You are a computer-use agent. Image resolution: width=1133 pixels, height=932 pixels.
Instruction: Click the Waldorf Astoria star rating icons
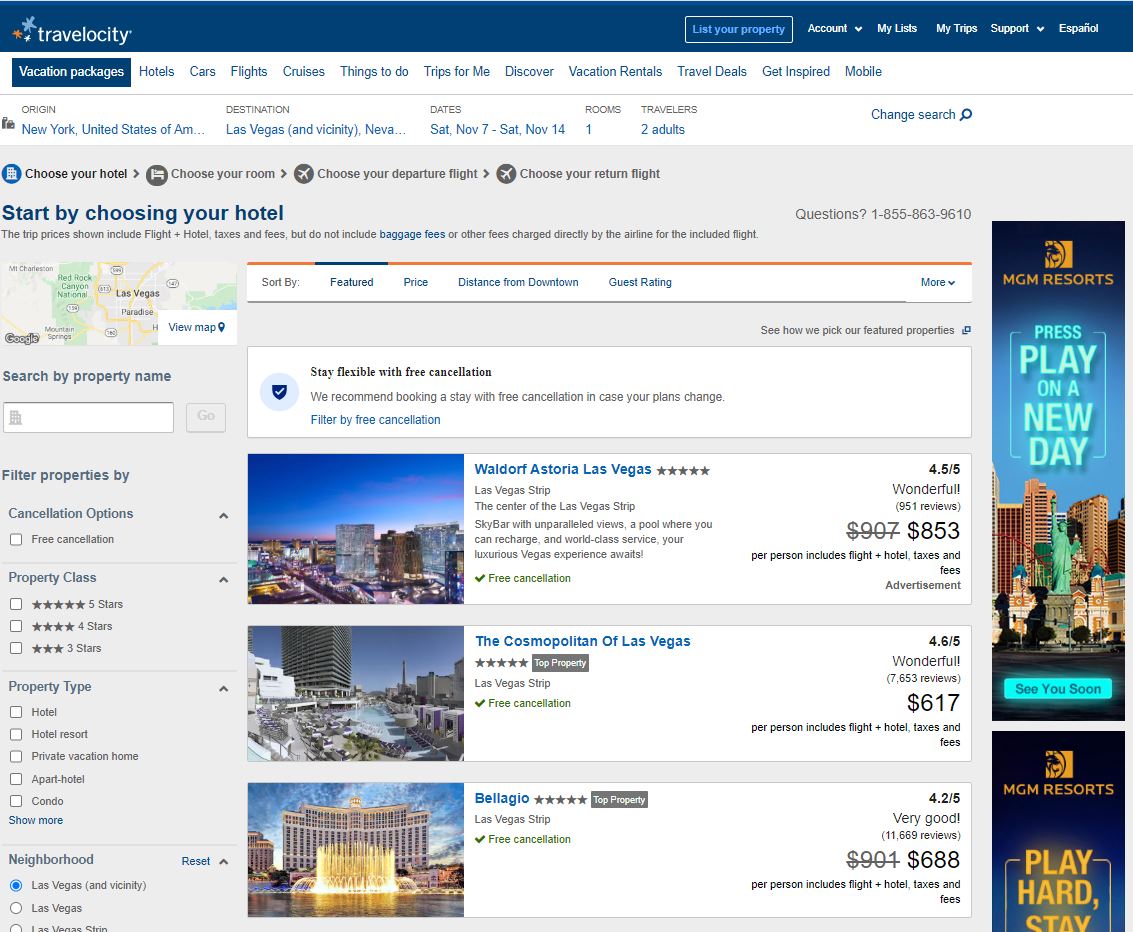(683, 470)
